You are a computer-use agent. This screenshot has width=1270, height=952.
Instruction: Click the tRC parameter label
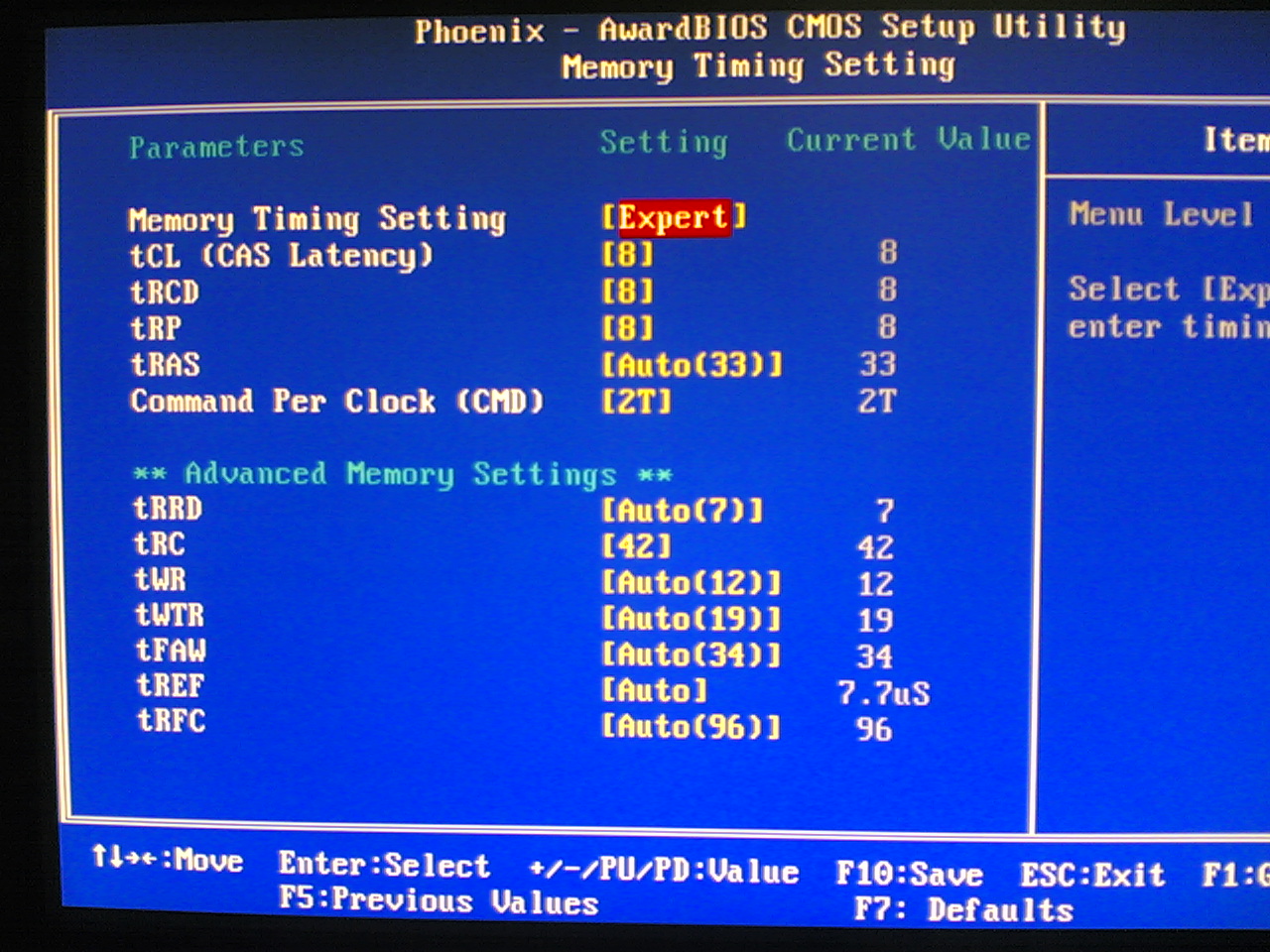click(160, 544)
